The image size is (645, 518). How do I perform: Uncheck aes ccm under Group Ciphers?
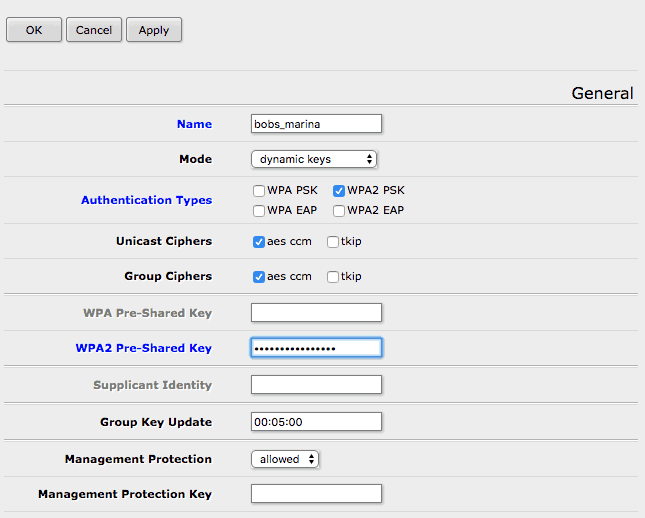[259, 277]
